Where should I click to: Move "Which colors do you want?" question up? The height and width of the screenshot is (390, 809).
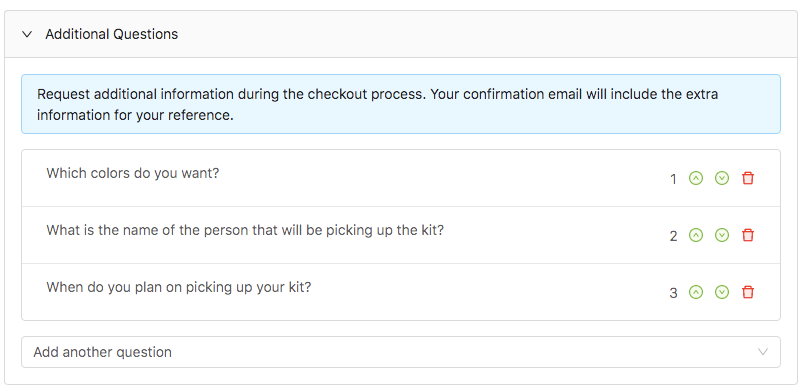(x=696, y=178)
